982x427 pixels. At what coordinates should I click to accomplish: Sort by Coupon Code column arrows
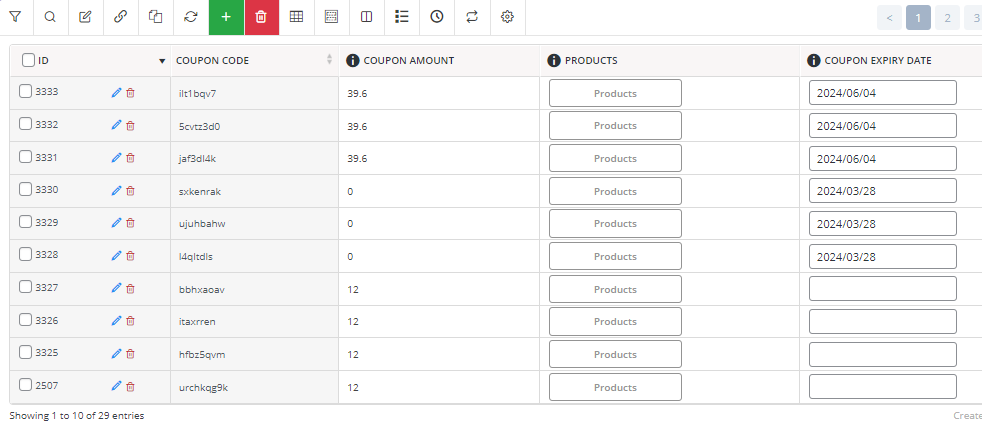tap(329, 60)
